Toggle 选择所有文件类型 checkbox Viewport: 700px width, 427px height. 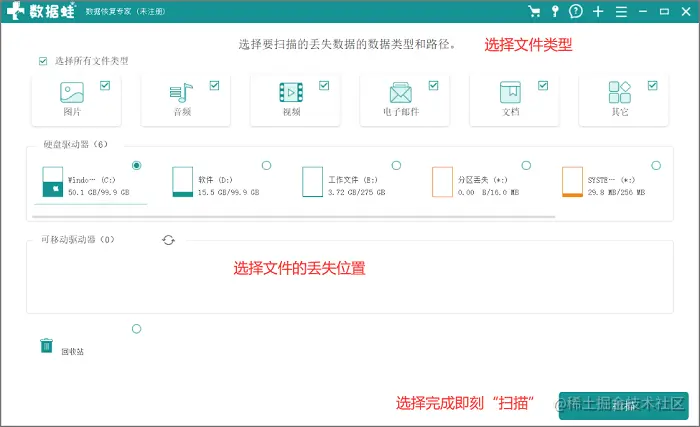(43, 61)
